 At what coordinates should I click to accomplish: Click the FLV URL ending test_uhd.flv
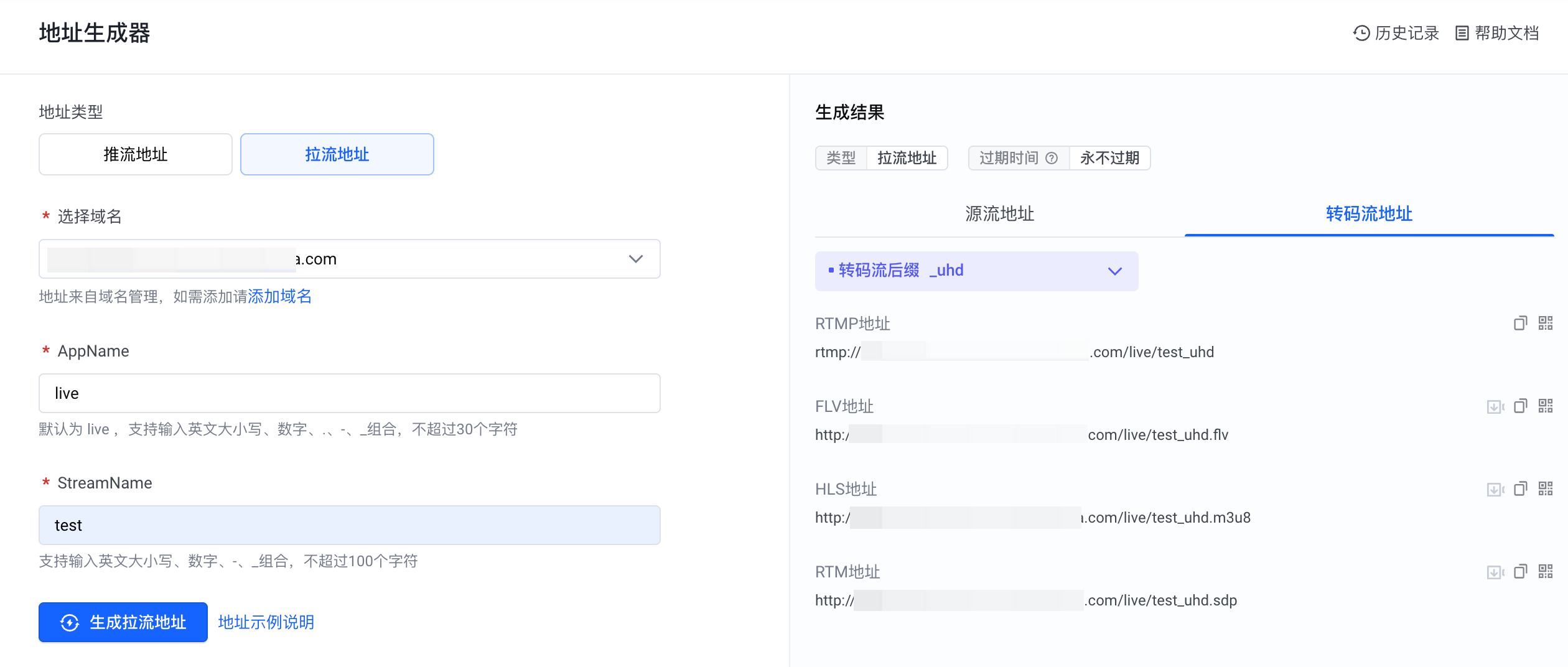coord(1022,435)
